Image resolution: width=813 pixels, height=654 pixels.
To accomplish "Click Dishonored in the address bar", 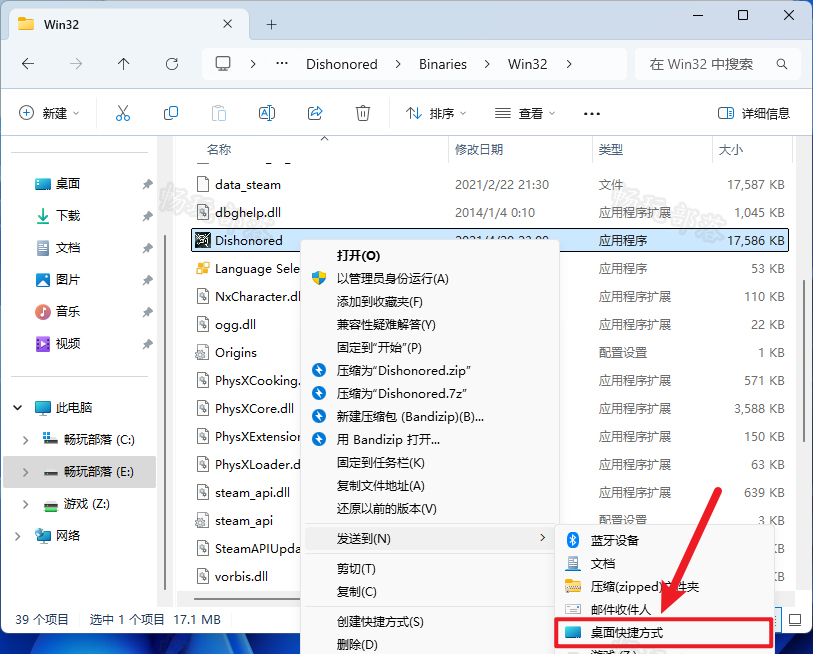I will pos(342,64).
